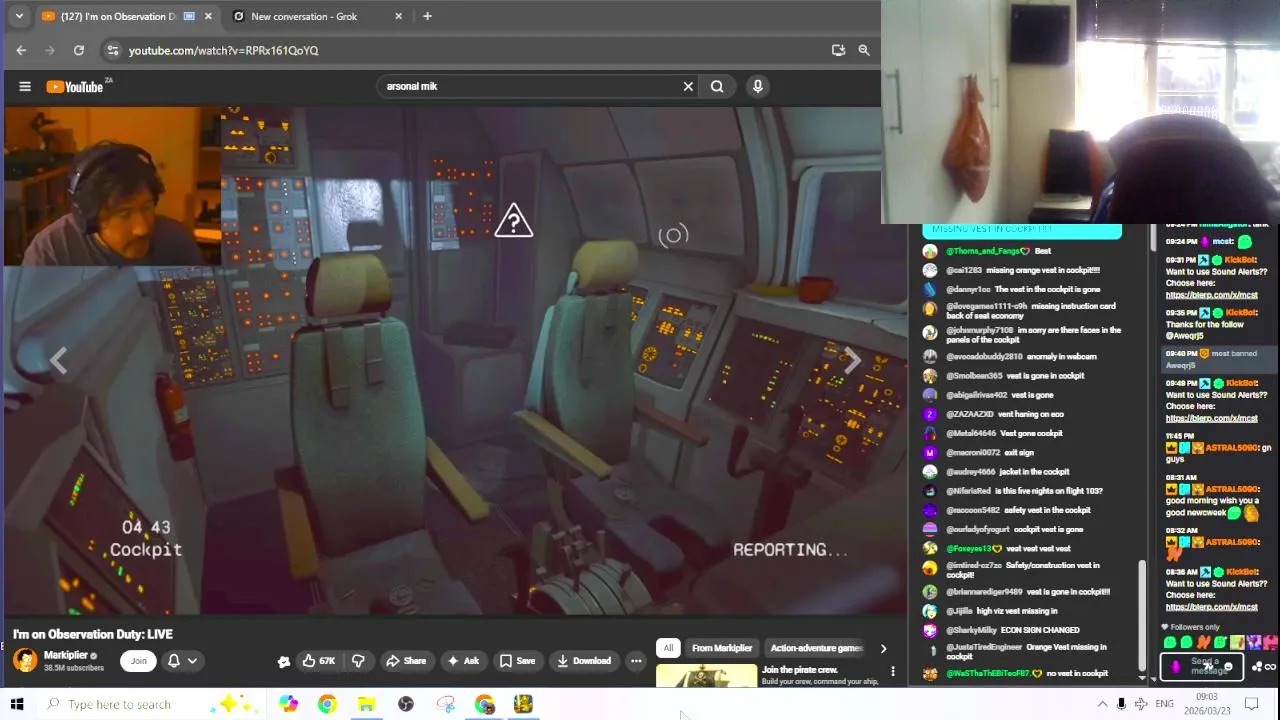Screen dimensions: 1280x720
Task: Click the microphone tray icon
Action: (1121, 704)
